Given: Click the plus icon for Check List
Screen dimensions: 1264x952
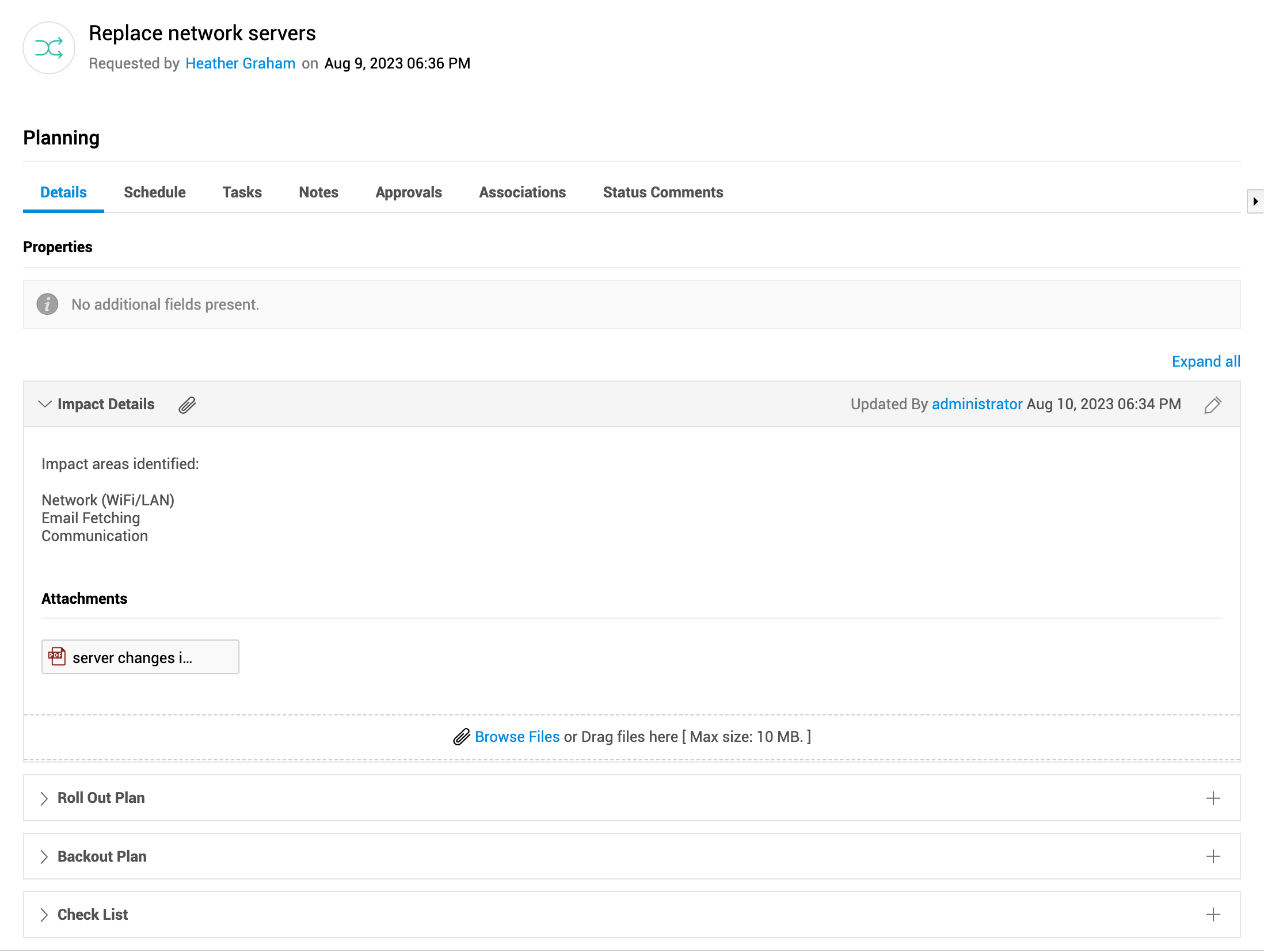Looking at the screenshot, I should 1213,915.
